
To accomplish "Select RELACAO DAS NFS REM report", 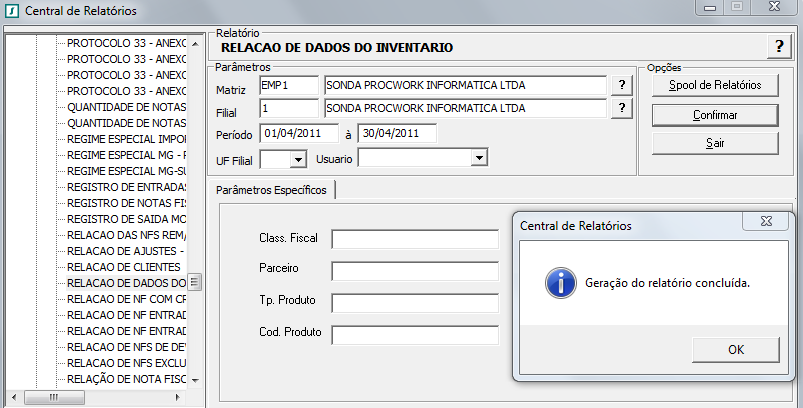I will click(x=126, y=235).
